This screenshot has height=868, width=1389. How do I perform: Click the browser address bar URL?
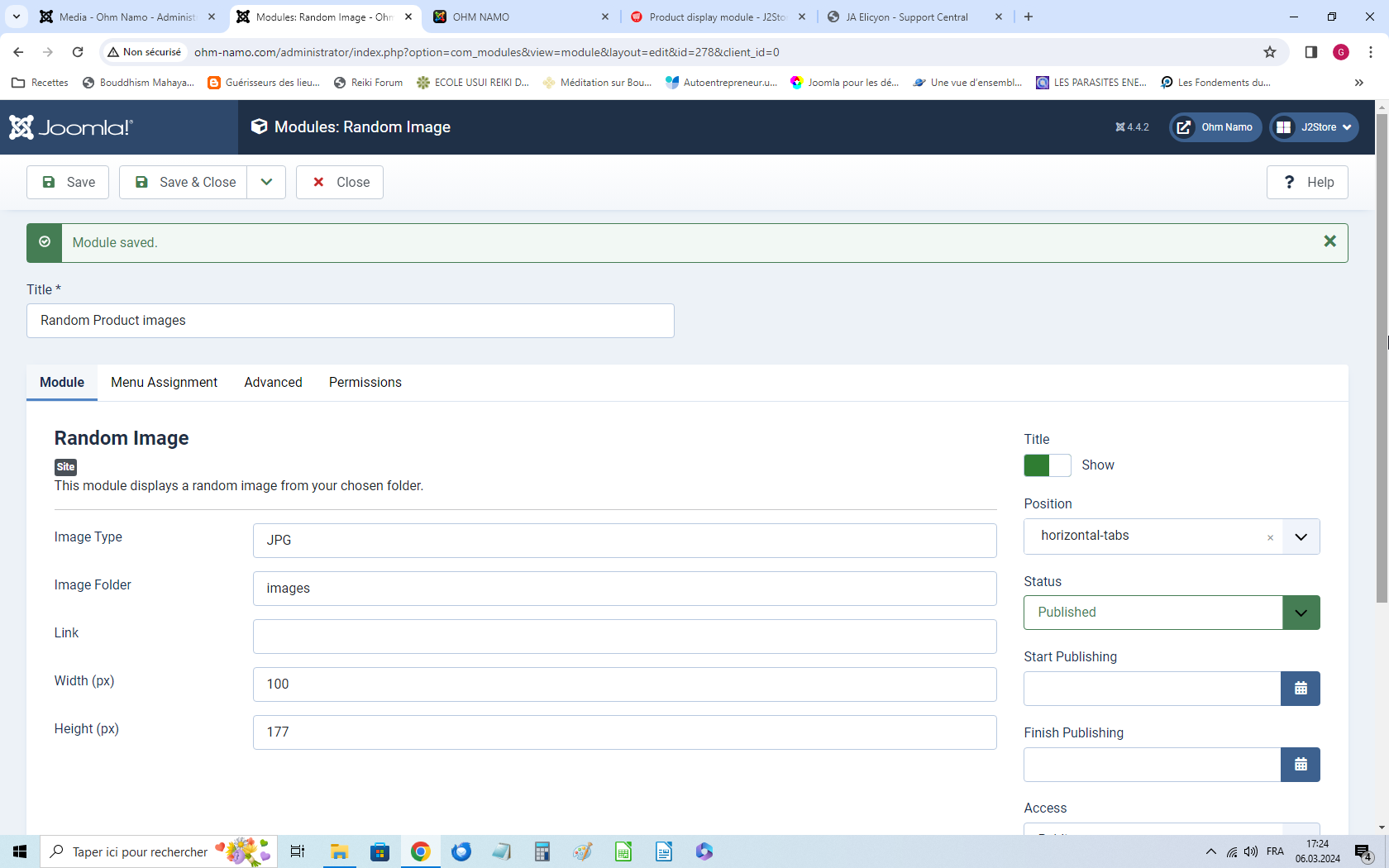pos(487,52)
